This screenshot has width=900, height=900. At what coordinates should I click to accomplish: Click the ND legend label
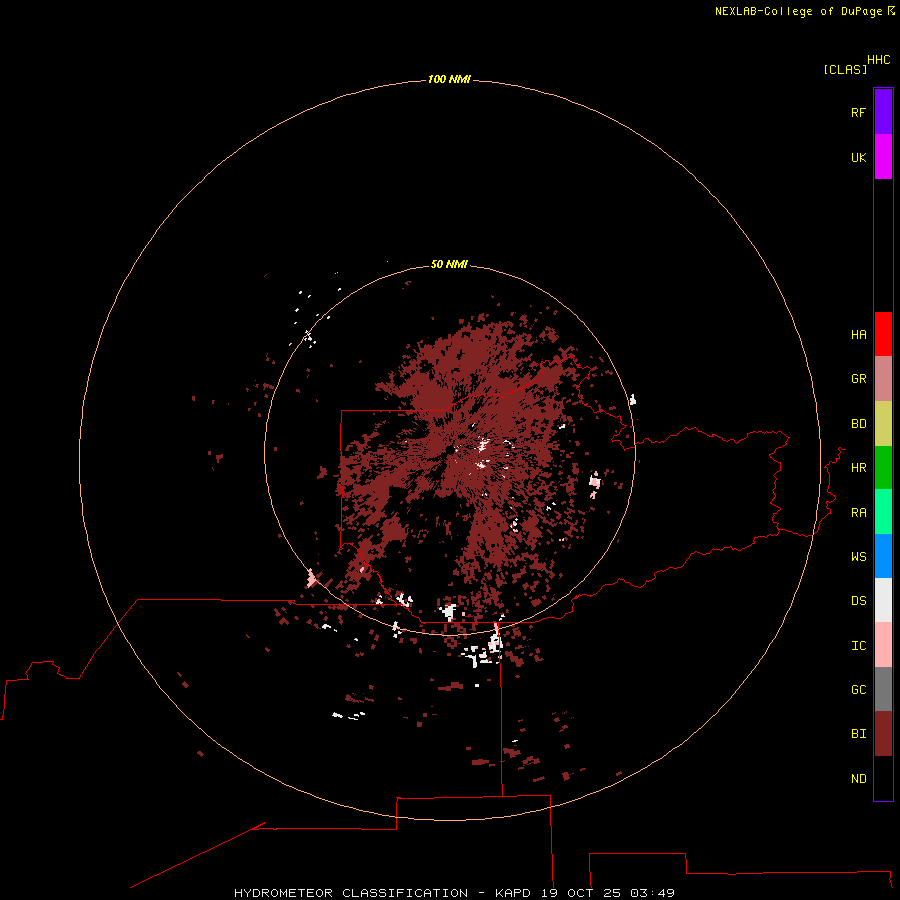coord(858,779)
